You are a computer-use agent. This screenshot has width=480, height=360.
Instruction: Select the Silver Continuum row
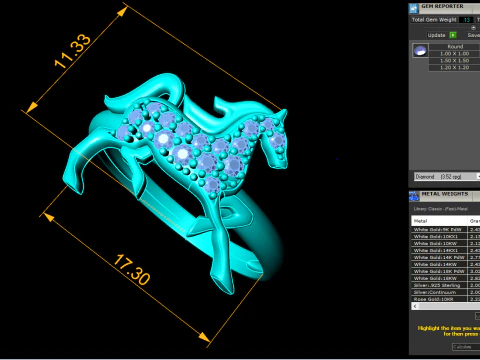click(446, 292)
